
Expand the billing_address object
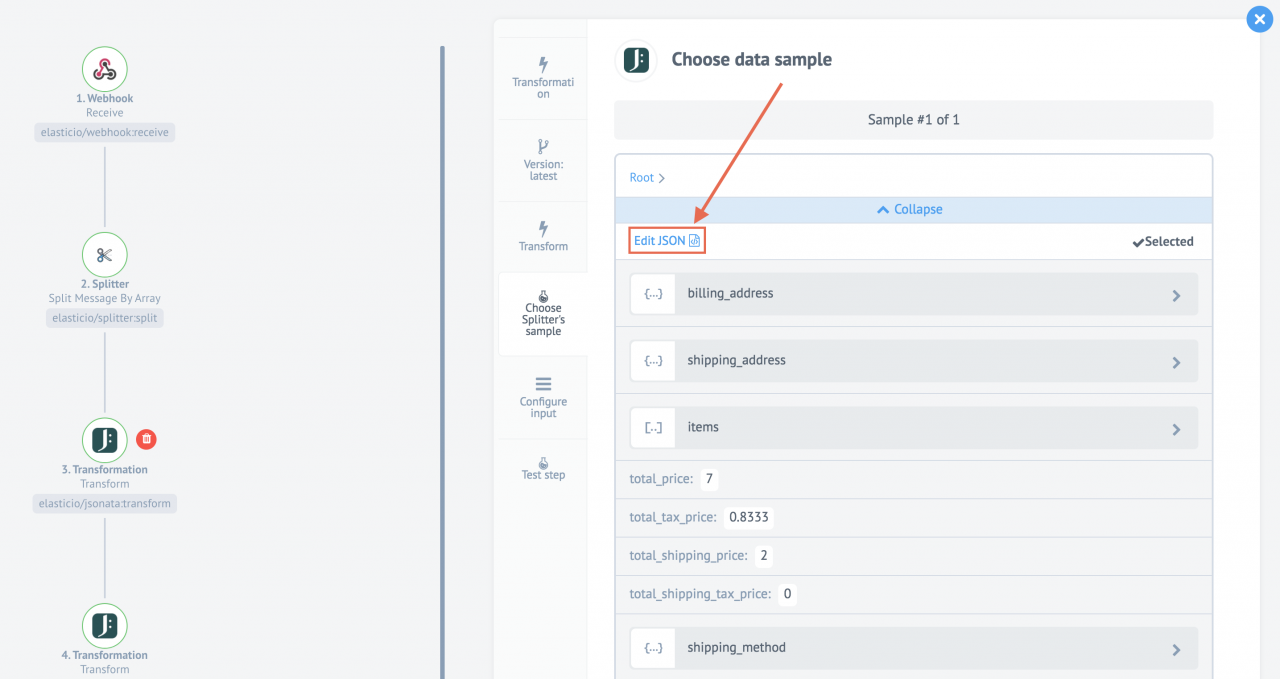pos(913,294)
